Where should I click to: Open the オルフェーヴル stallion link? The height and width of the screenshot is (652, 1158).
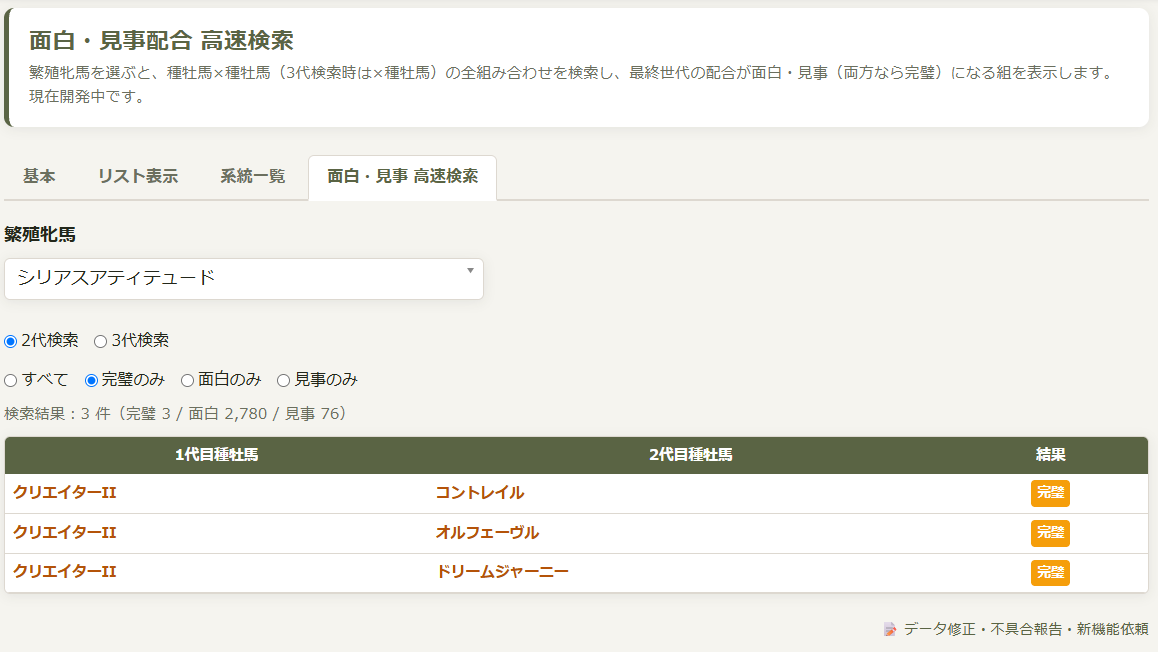pyautogui.click(x=487, y=532)
